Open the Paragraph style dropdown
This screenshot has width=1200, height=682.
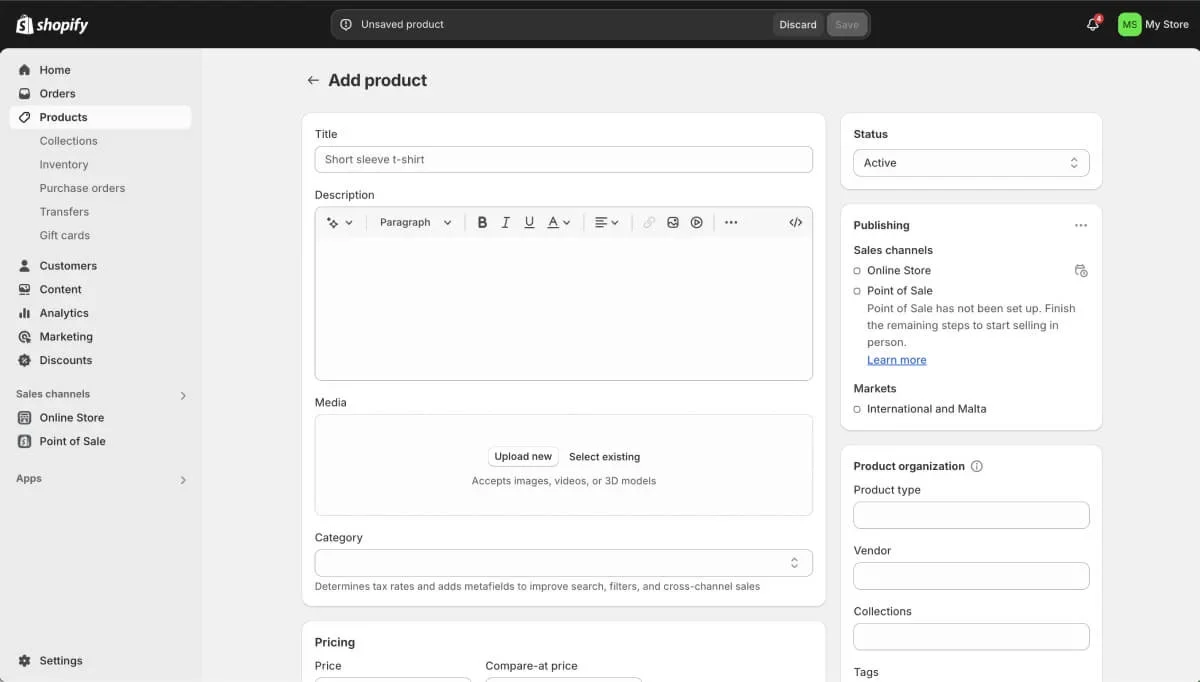point(413,222)
